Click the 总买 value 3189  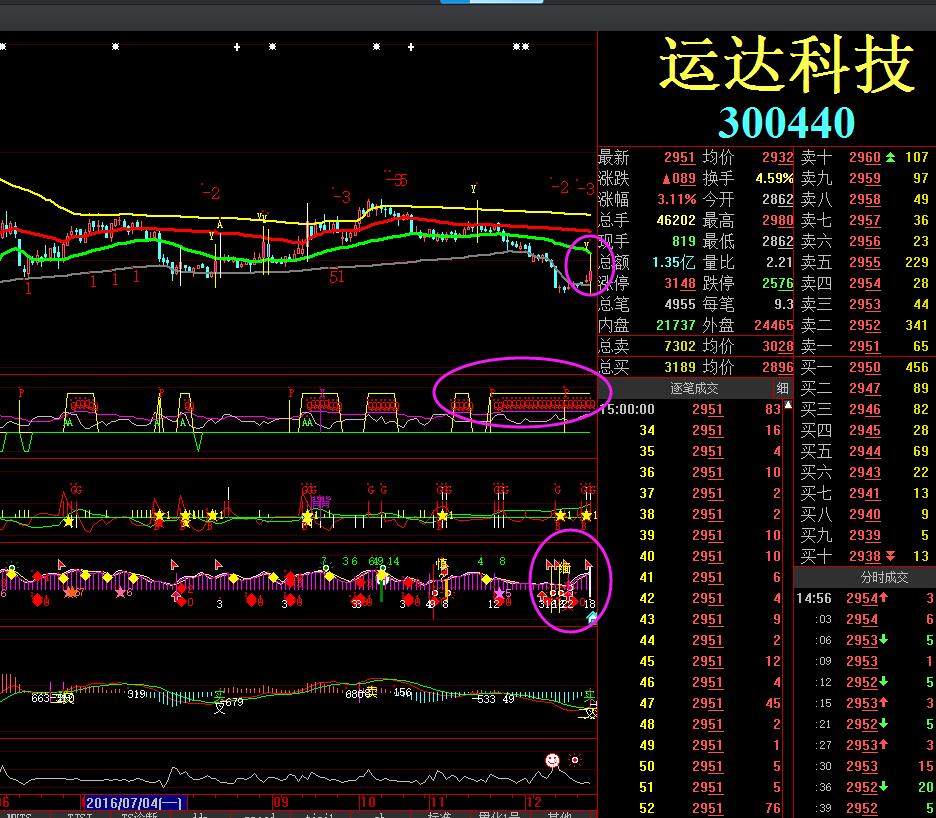click(x=680, y=367)
